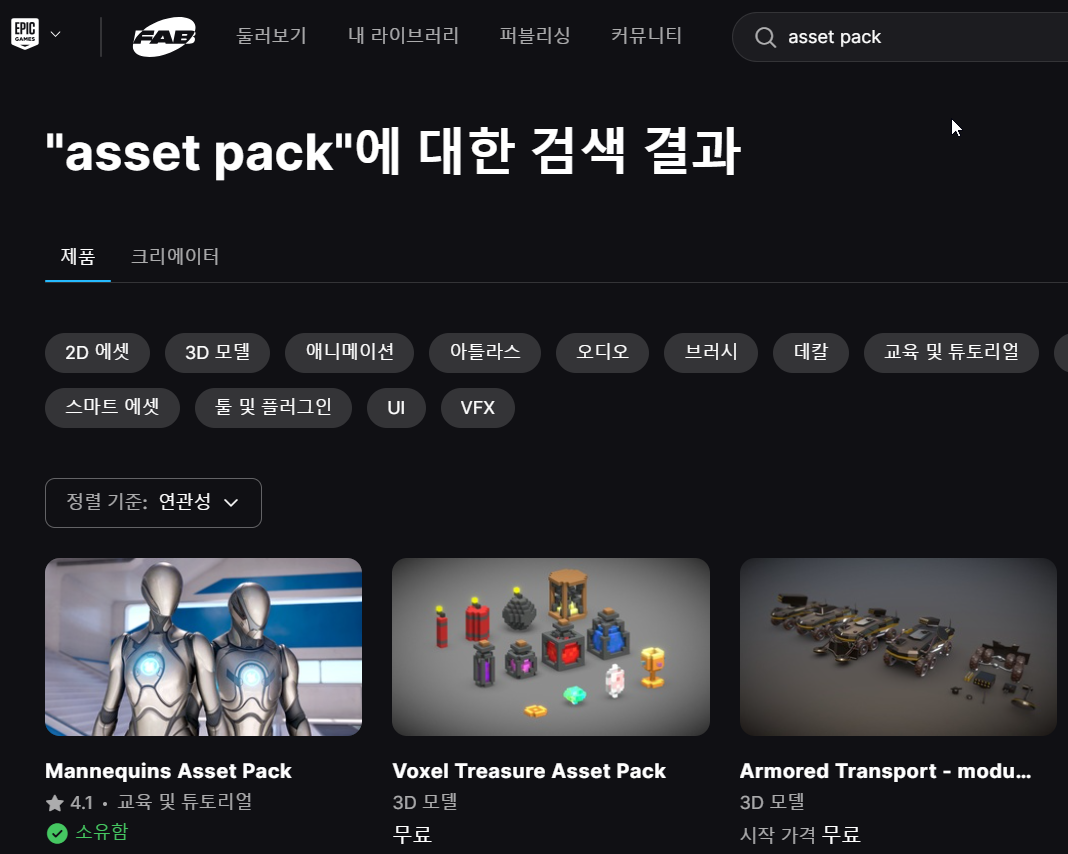This screenshot has height=854, width=1068.
Task: Click the asset pack search field
Action: tap(900, 37)
